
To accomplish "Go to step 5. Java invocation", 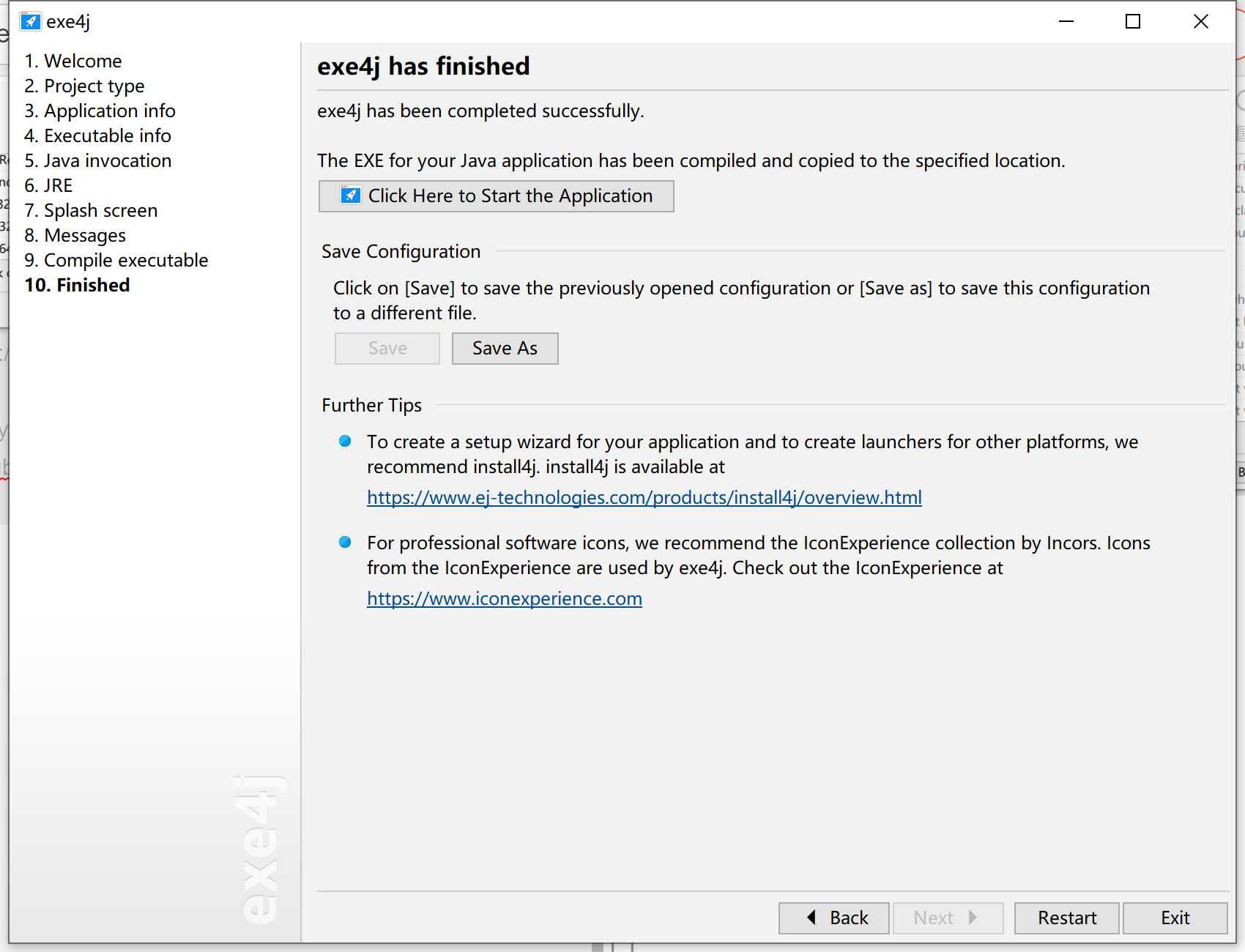I will [98, 160].
